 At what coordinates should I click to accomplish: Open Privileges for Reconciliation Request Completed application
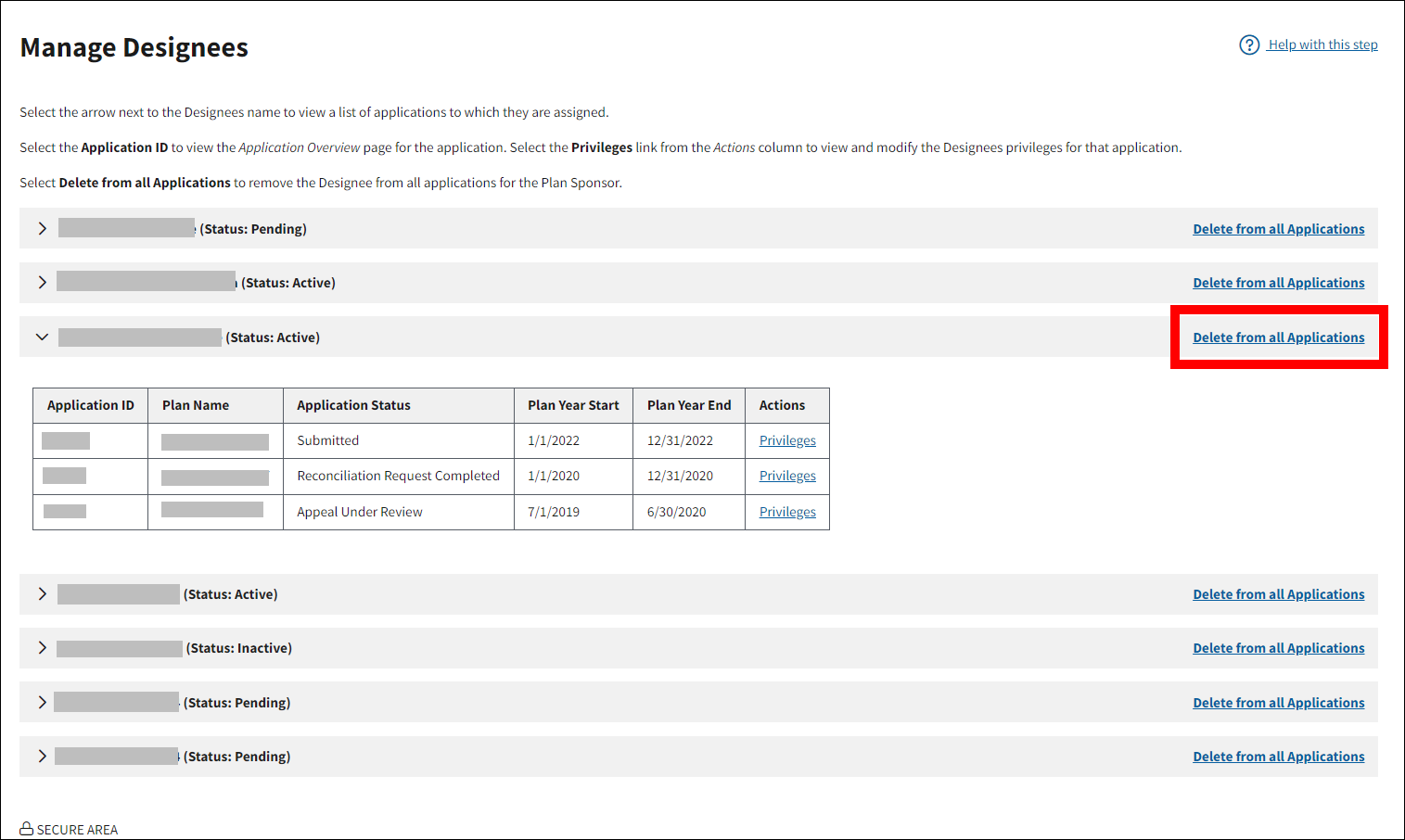click(787, 476)
